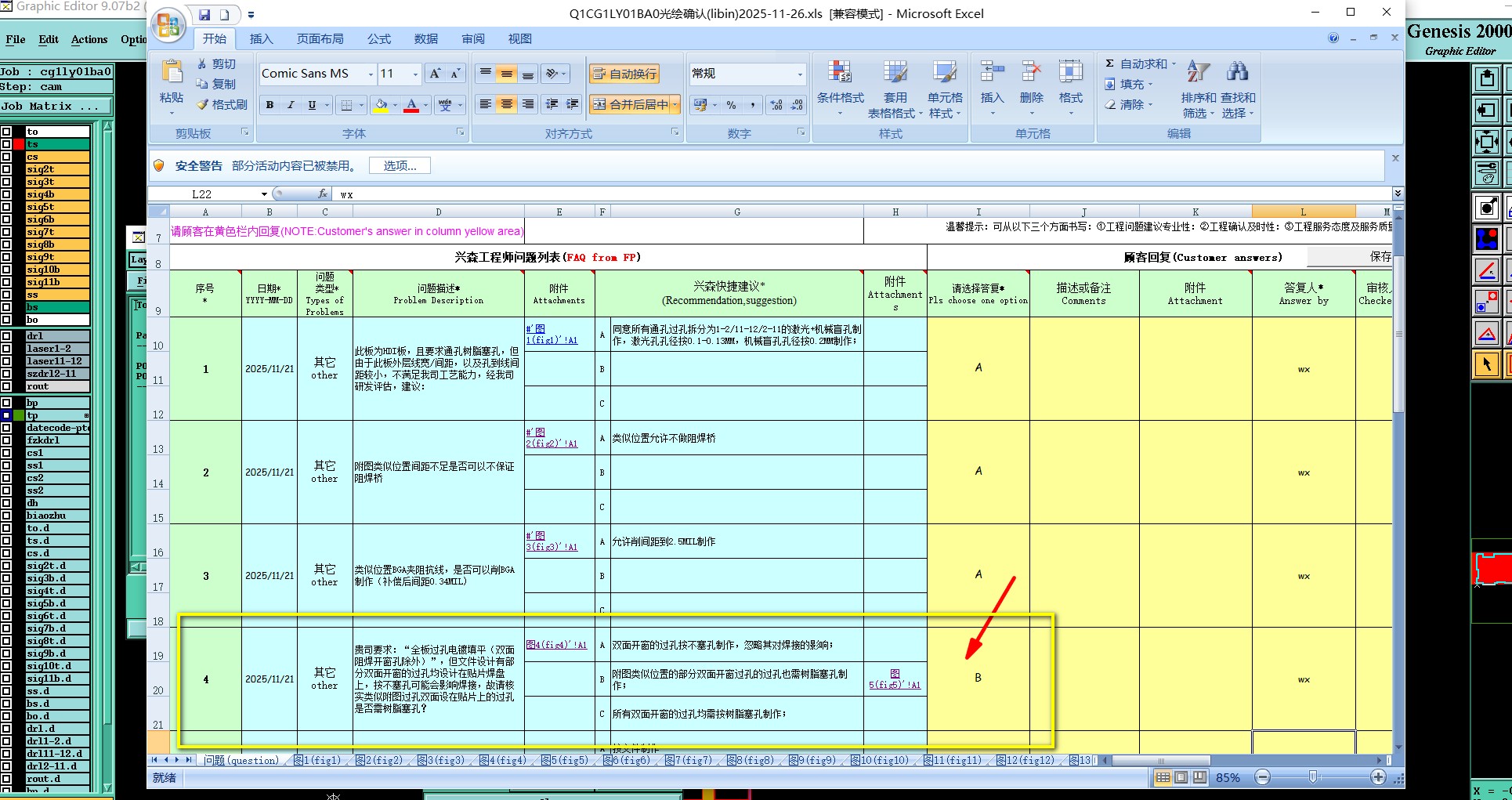This screenshot has height=800, width=1512.
Task: Copy selection with 复制
Action: point(216,84)
